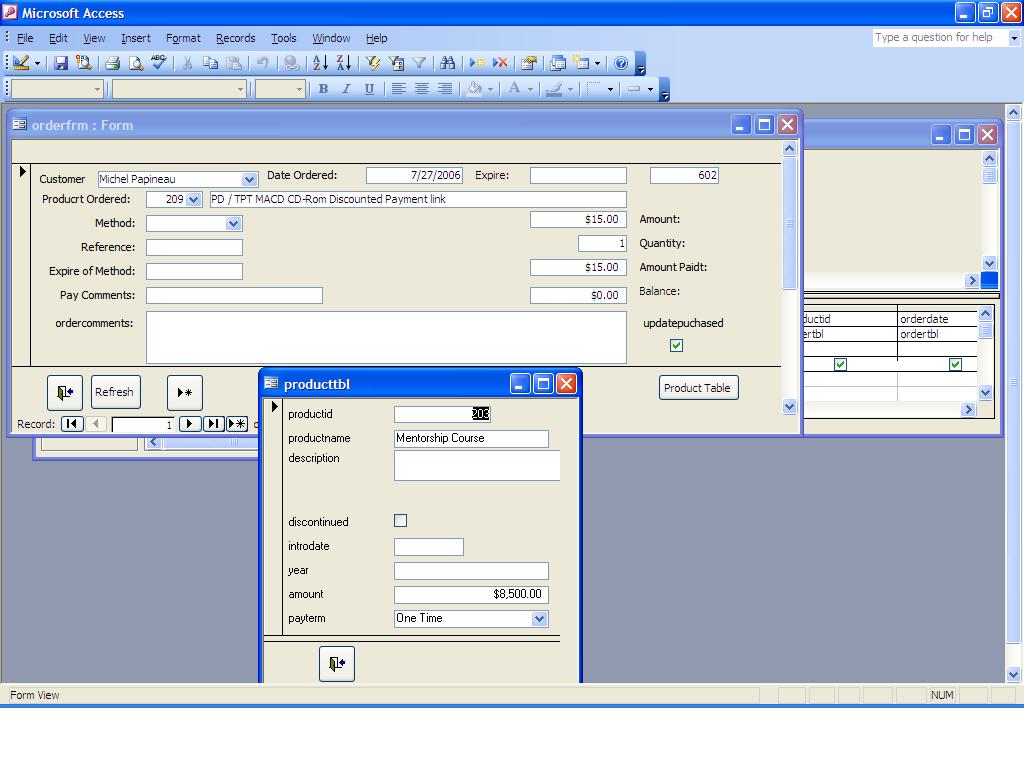Click the Print icon in toolbar
Viewport: 1024px width, 768px height.
tap(112, 63)
